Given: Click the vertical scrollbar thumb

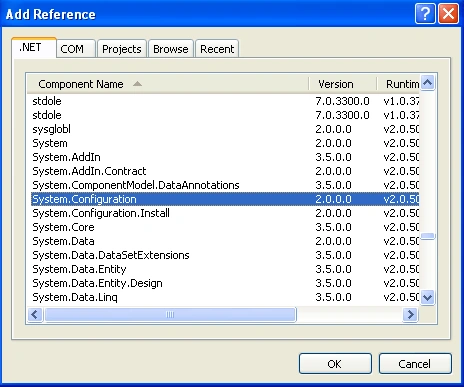Looking at the screenshot, I should pyautogui.click(x=428, y=236).
